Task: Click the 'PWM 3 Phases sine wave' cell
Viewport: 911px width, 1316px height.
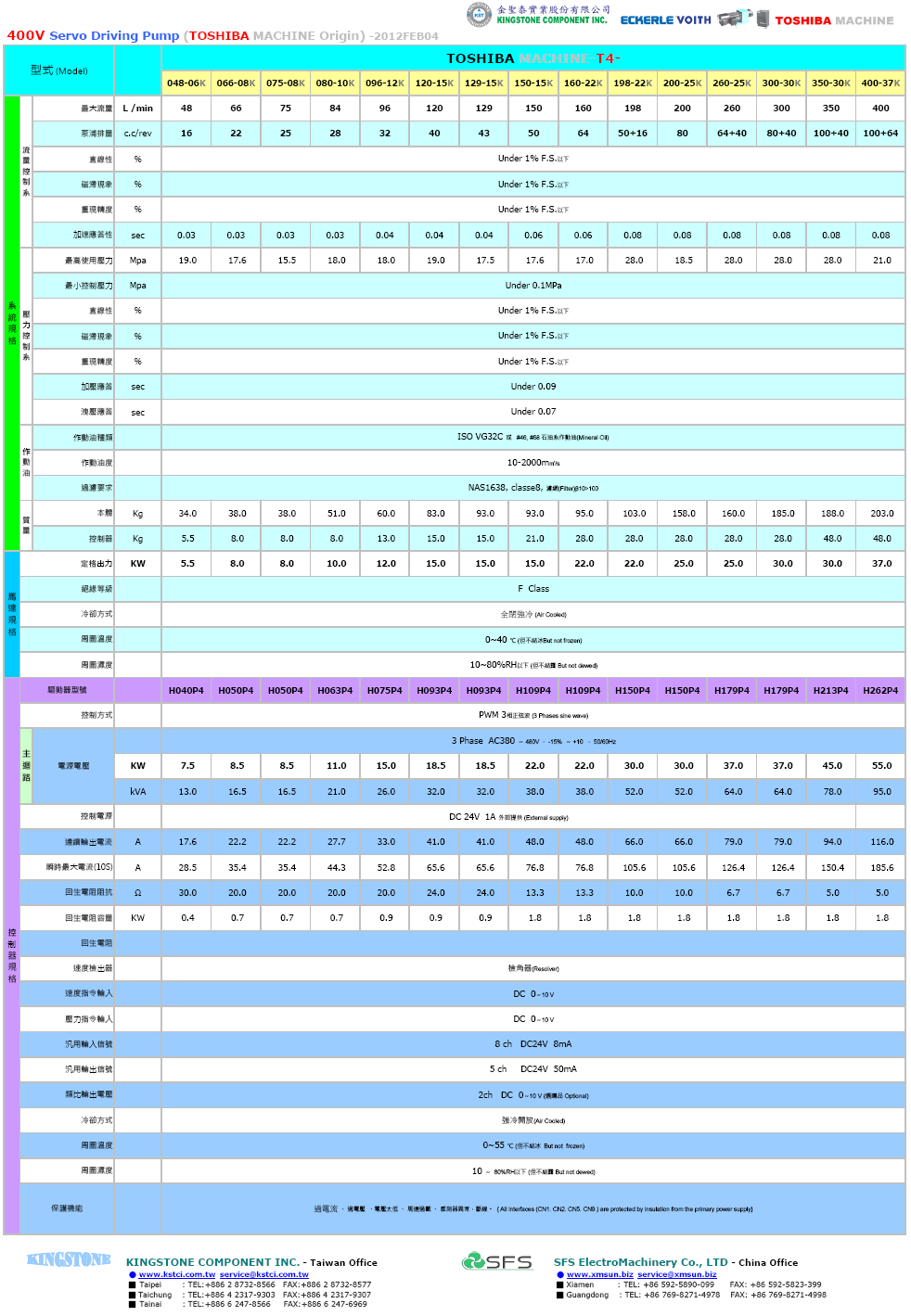Action: click(533, 715)
